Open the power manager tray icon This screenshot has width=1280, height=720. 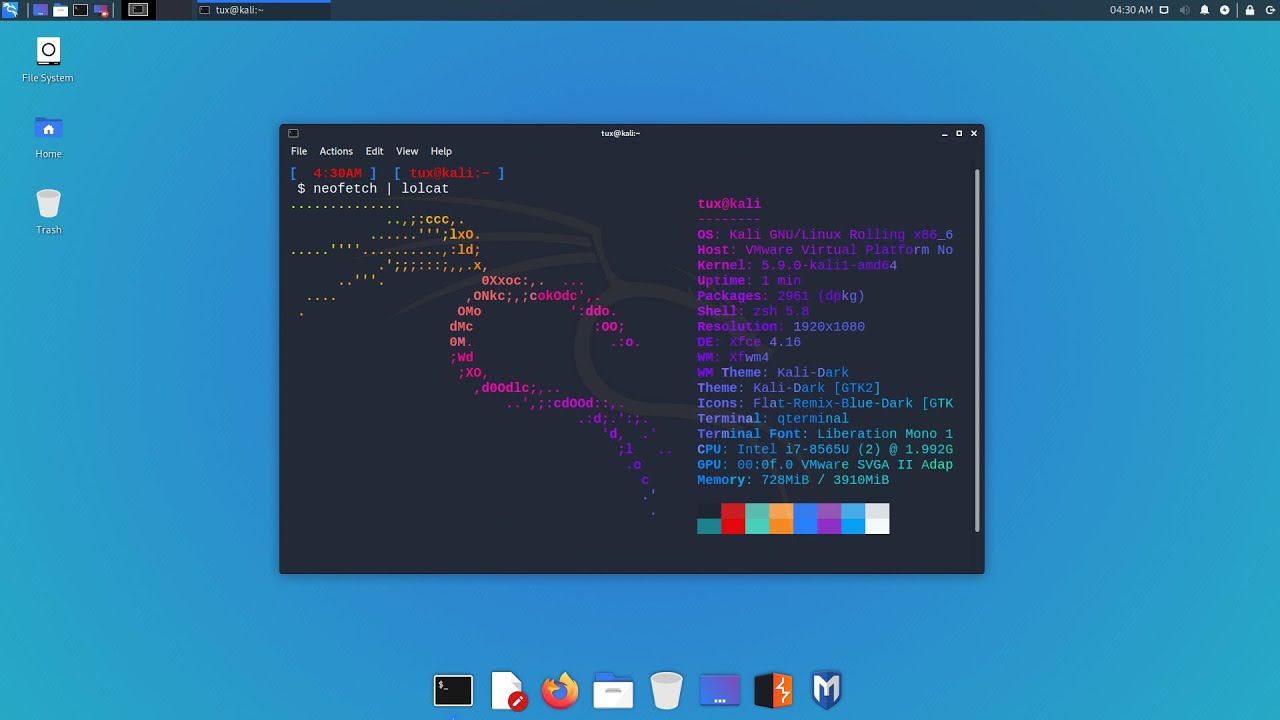pyautogui.click(x=1224, y=10)
